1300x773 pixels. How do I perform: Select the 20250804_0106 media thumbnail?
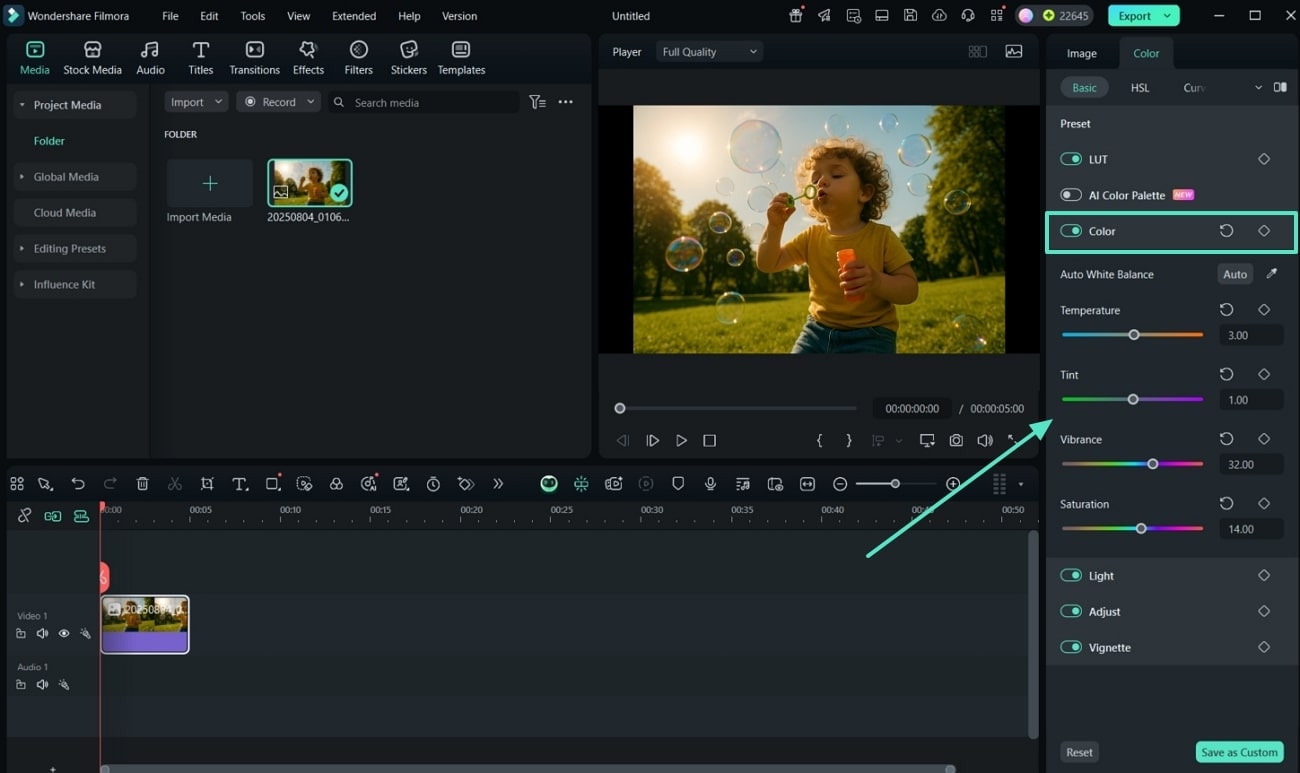[310, 183]
